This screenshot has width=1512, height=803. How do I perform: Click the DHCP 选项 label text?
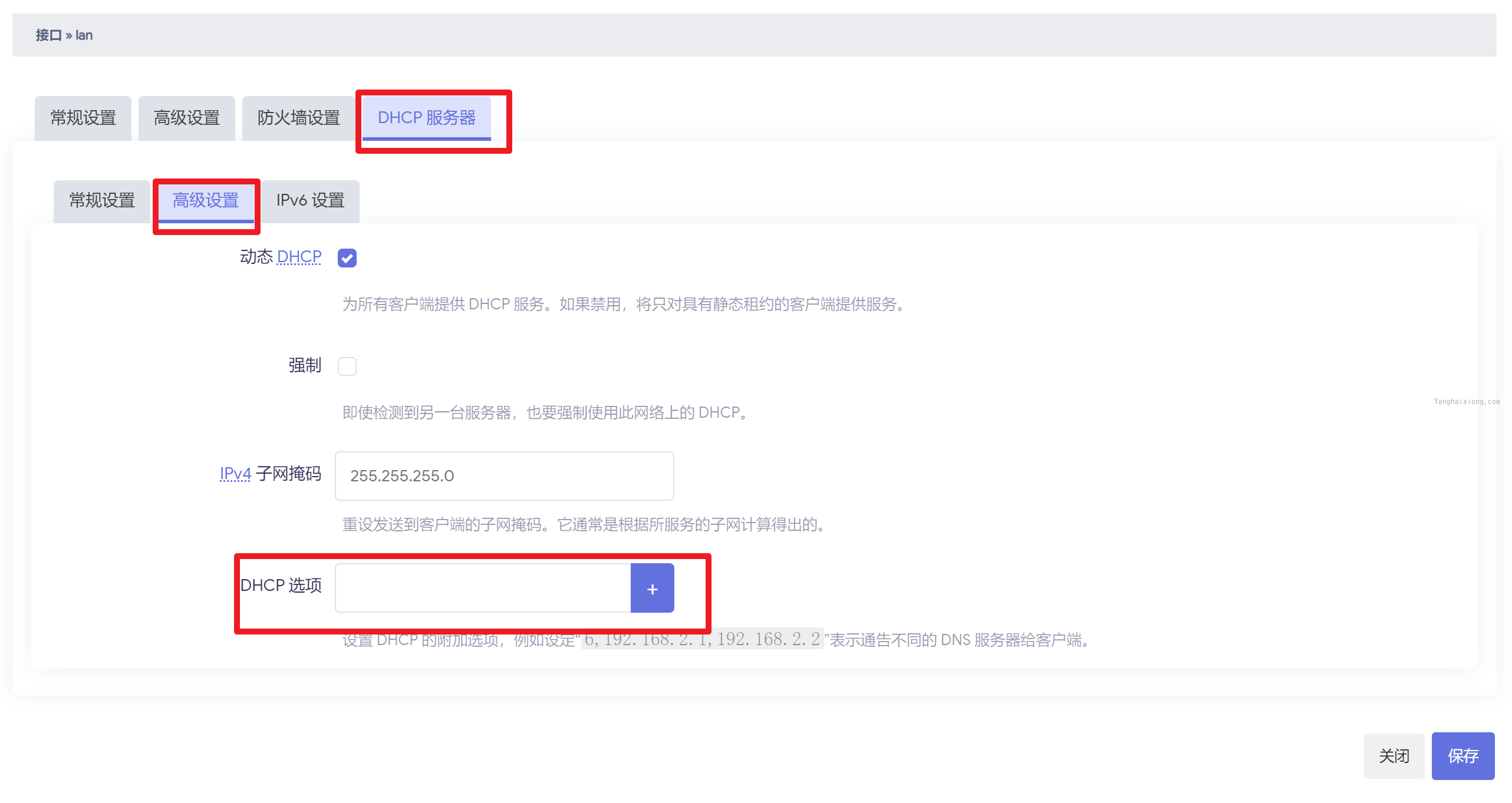[281, 585]
